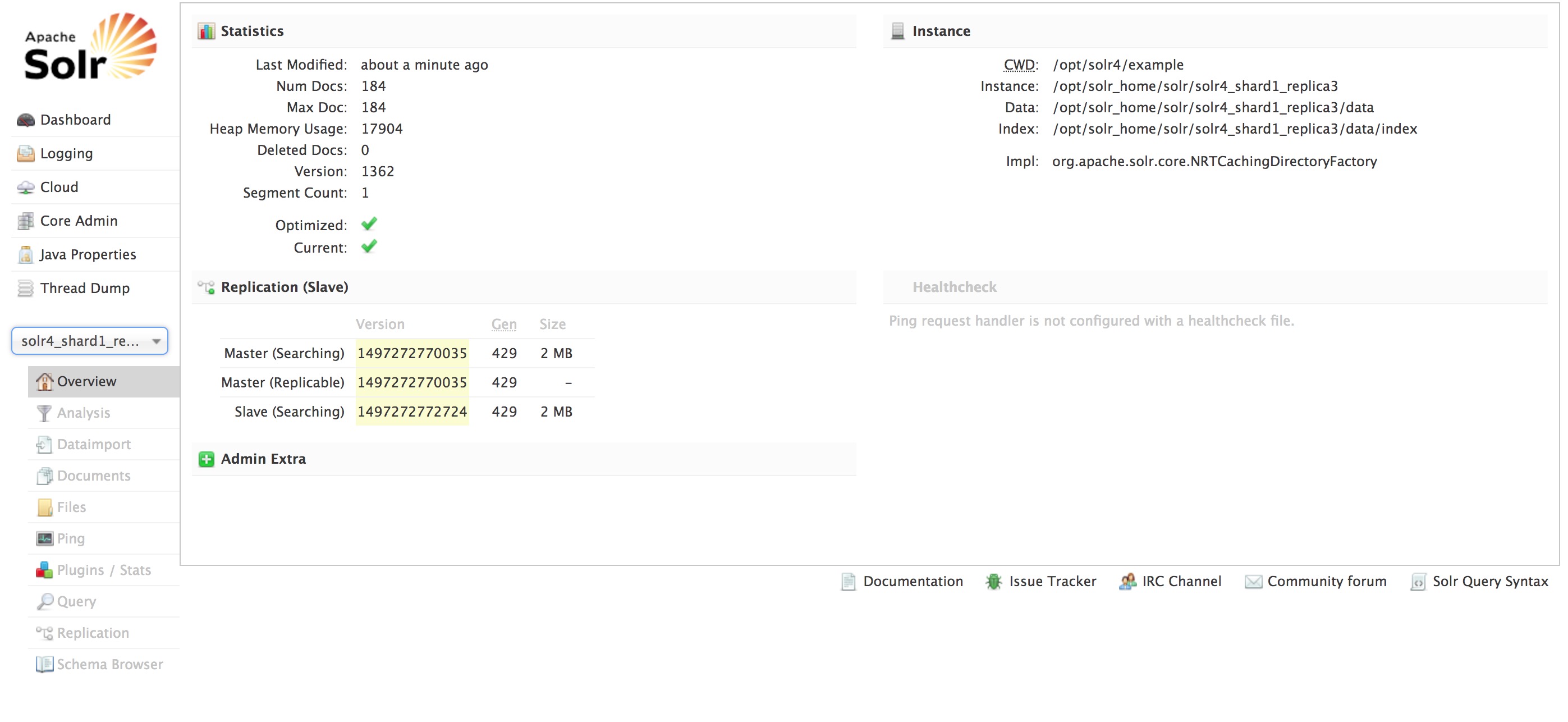
Task: Click the Files folder icon
Action: 44,508
